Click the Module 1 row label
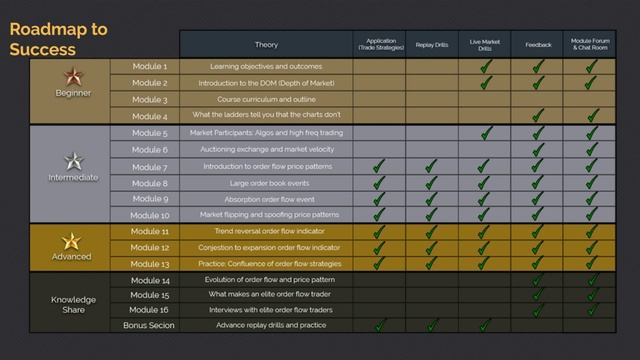 click(x=149, y=66)
